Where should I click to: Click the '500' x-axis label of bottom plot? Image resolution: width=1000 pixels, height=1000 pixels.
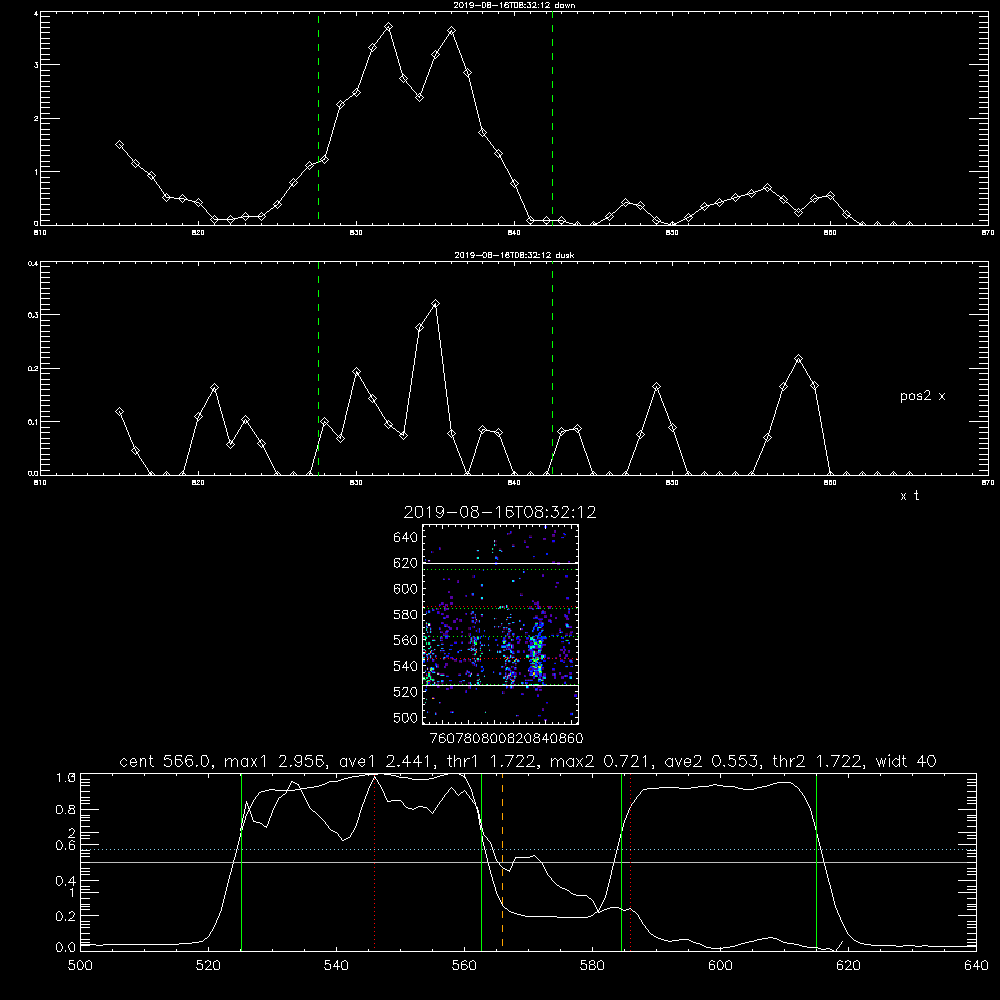pyautogui.click(x=80, y=966)
